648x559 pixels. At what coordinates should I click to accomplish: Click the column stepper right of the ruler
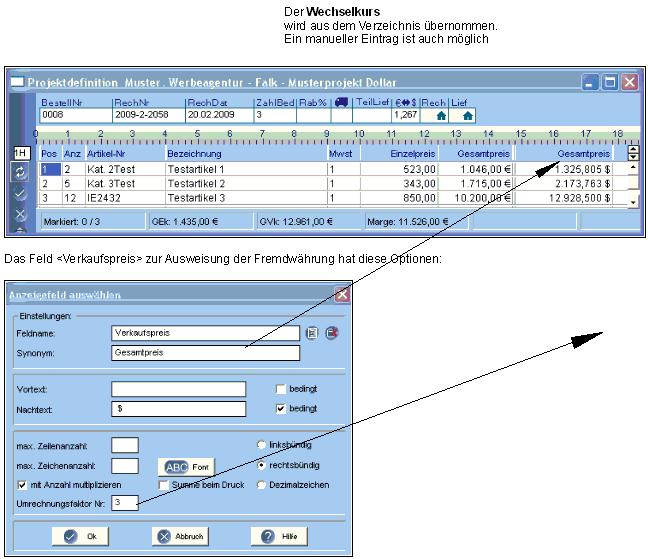632,154
